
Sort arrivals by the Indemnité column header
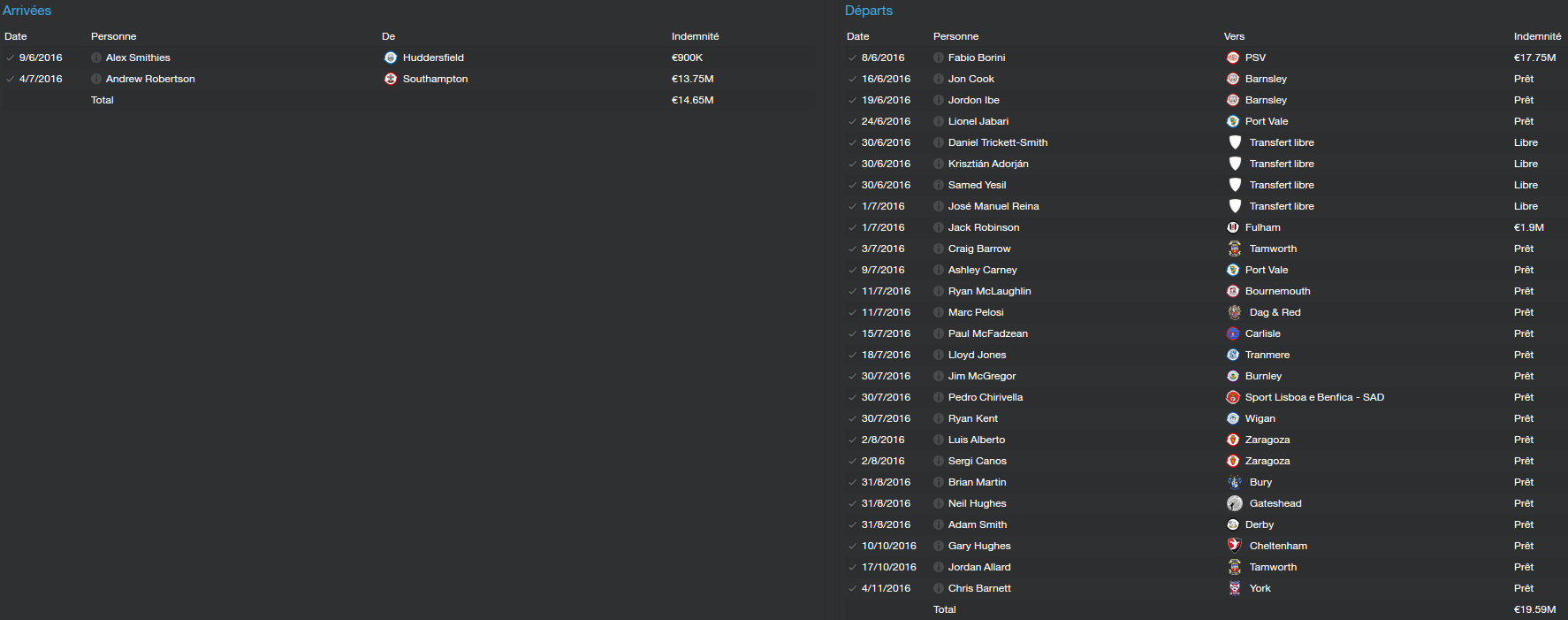tap(695, 36)
